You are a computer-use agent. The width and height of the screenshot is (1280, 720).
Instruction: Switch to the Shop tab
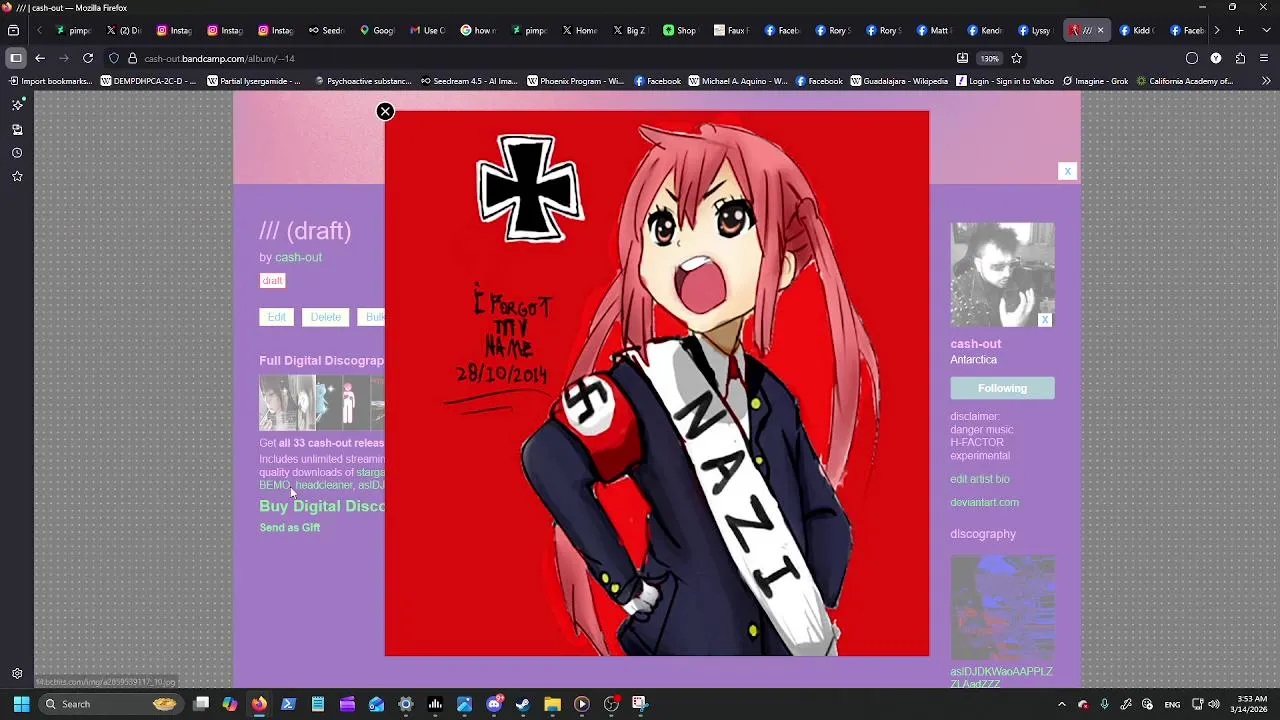[x=680, y=30]
